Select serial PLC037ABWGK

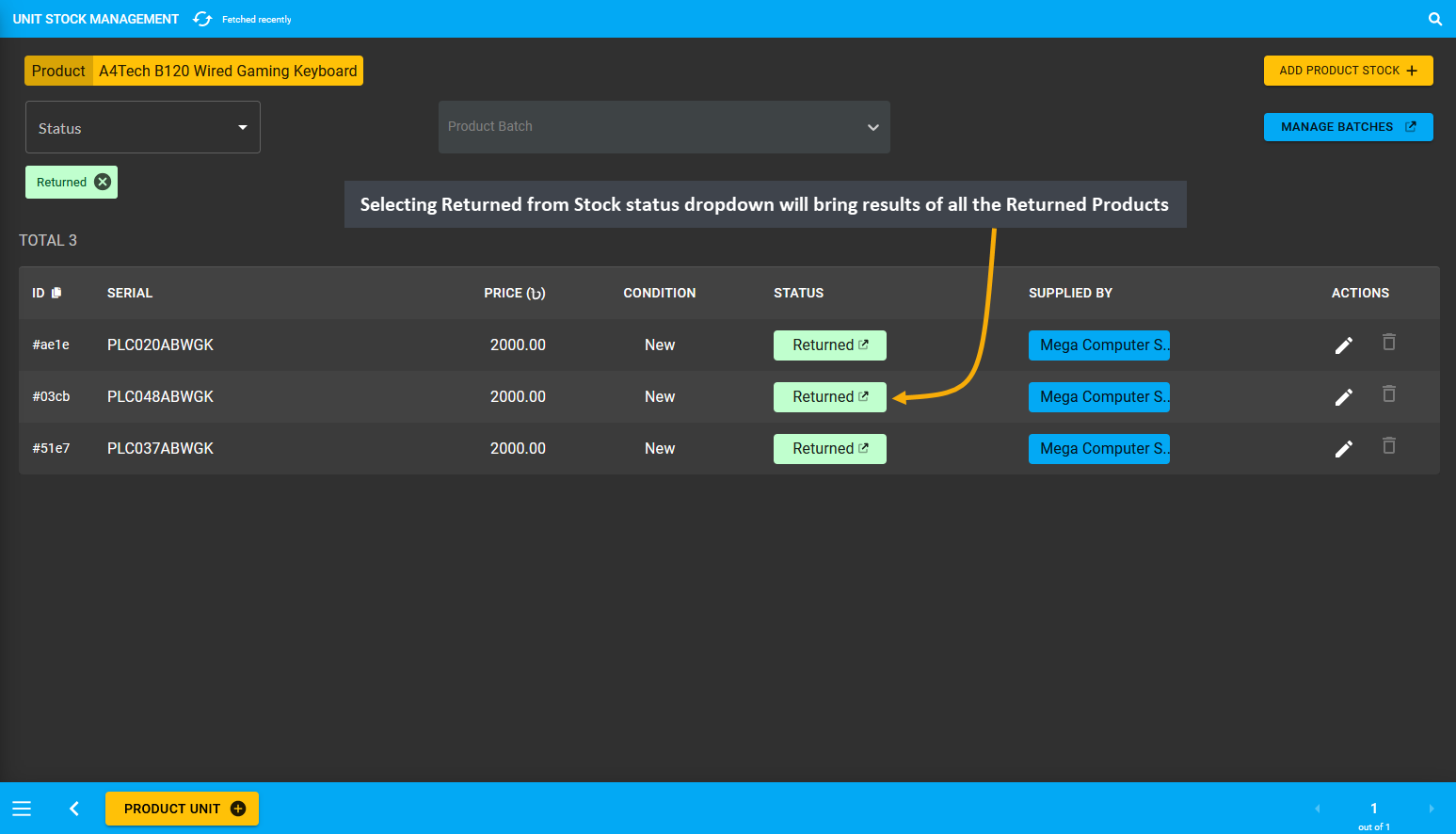(x=161, y=448)
